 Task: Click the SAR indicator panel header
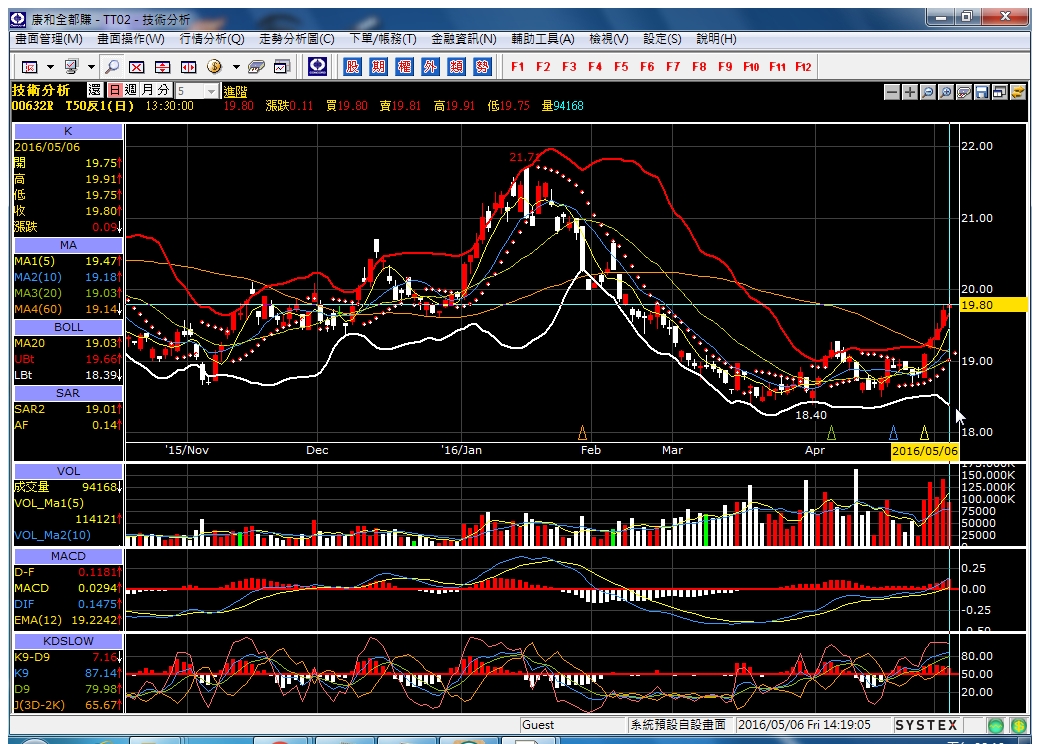68,393
